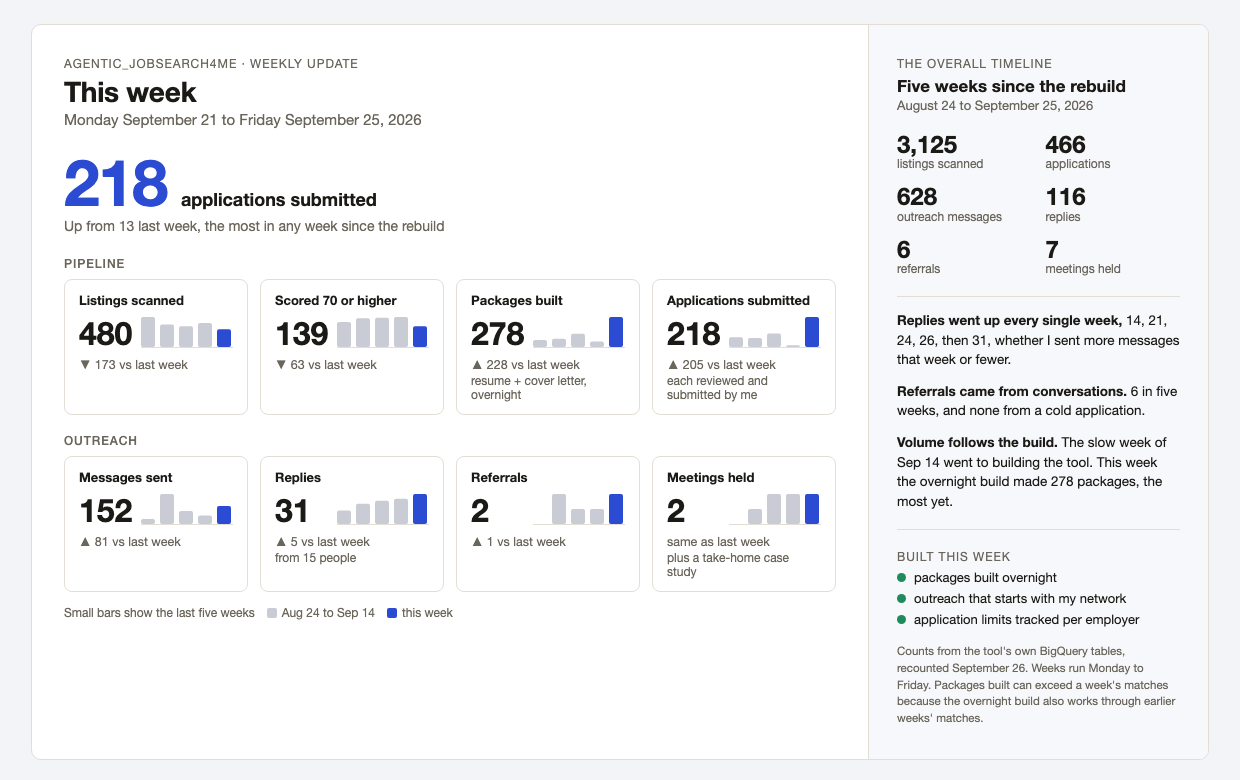Click '▼ 63 vs last week' text
The height and width of the screenshot is (780, 1240).
[325, 365]
